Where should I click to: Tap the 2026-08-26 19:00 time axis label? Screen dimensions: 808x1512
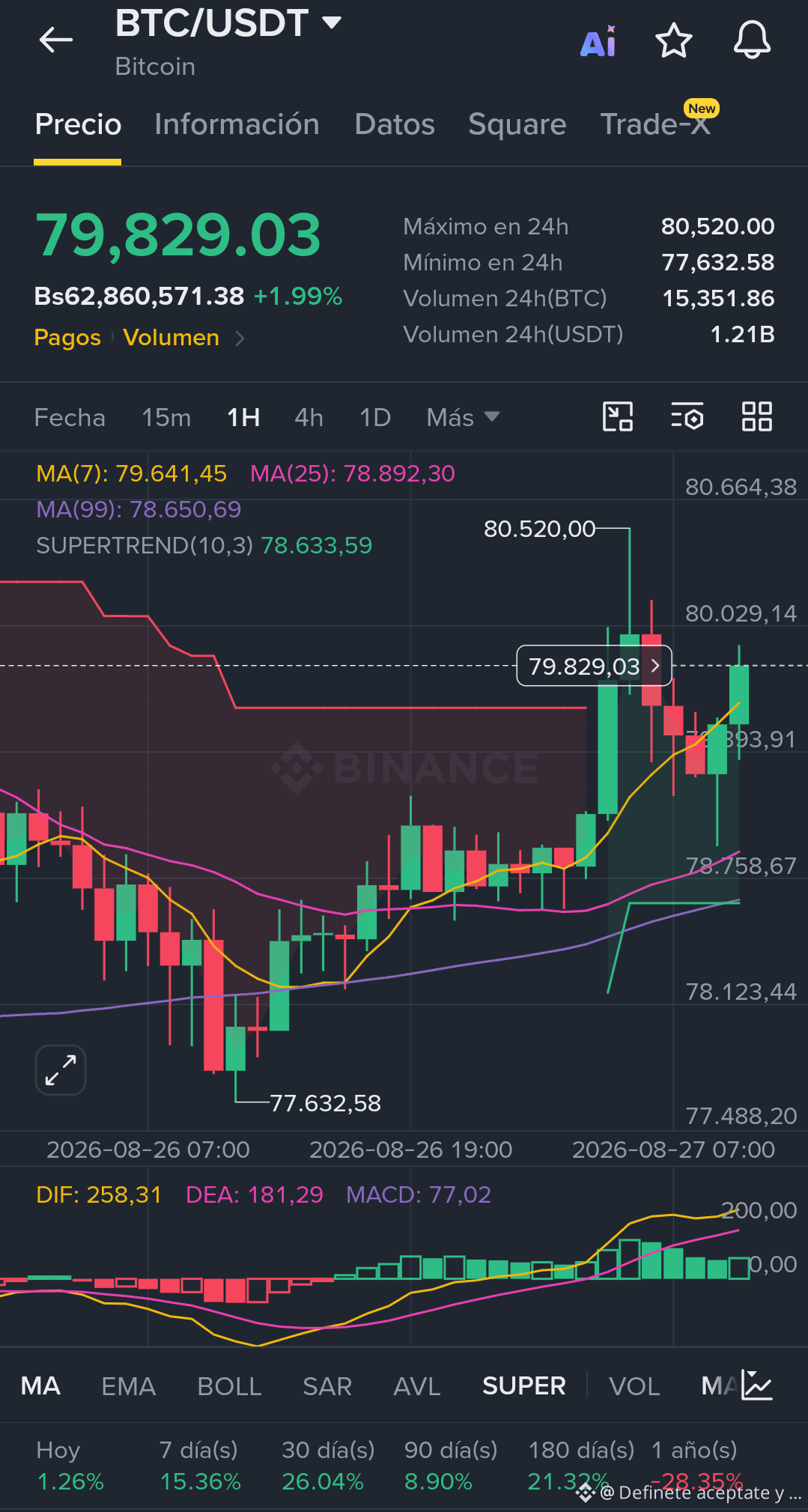point(411,1150)
